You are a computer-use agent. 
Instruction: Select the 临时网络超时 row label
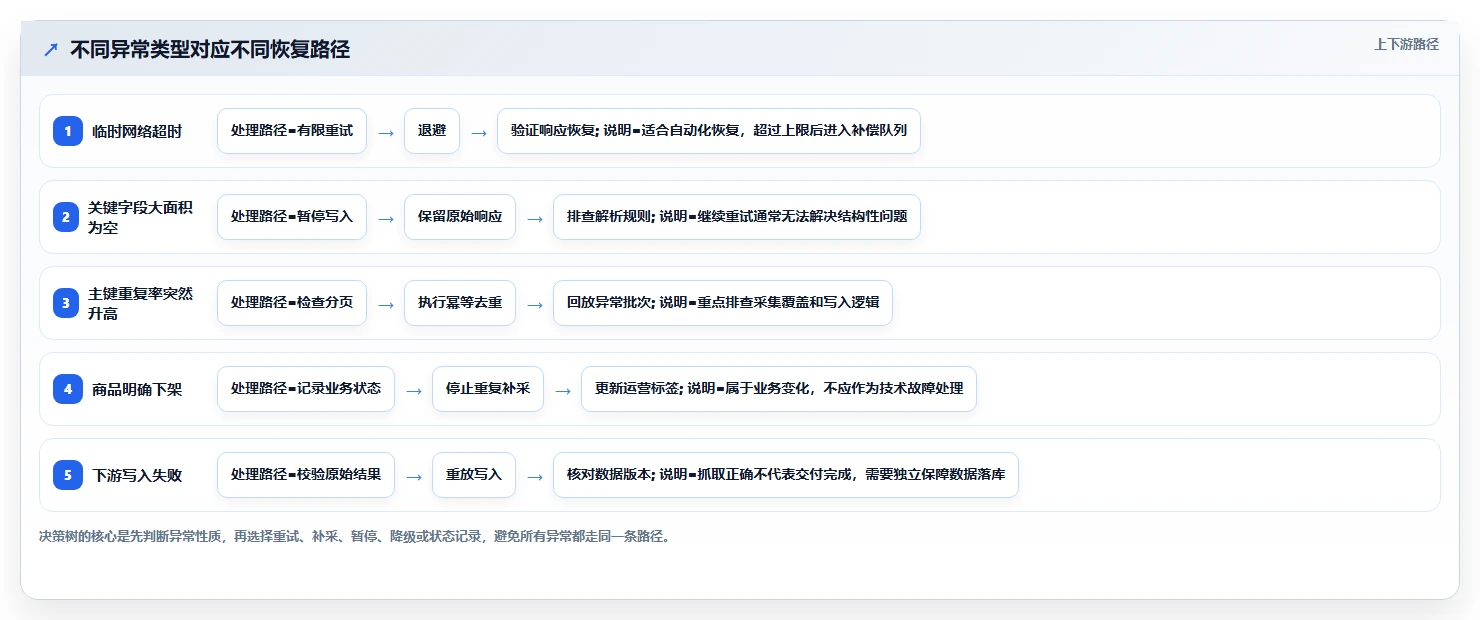click(137, 131)
